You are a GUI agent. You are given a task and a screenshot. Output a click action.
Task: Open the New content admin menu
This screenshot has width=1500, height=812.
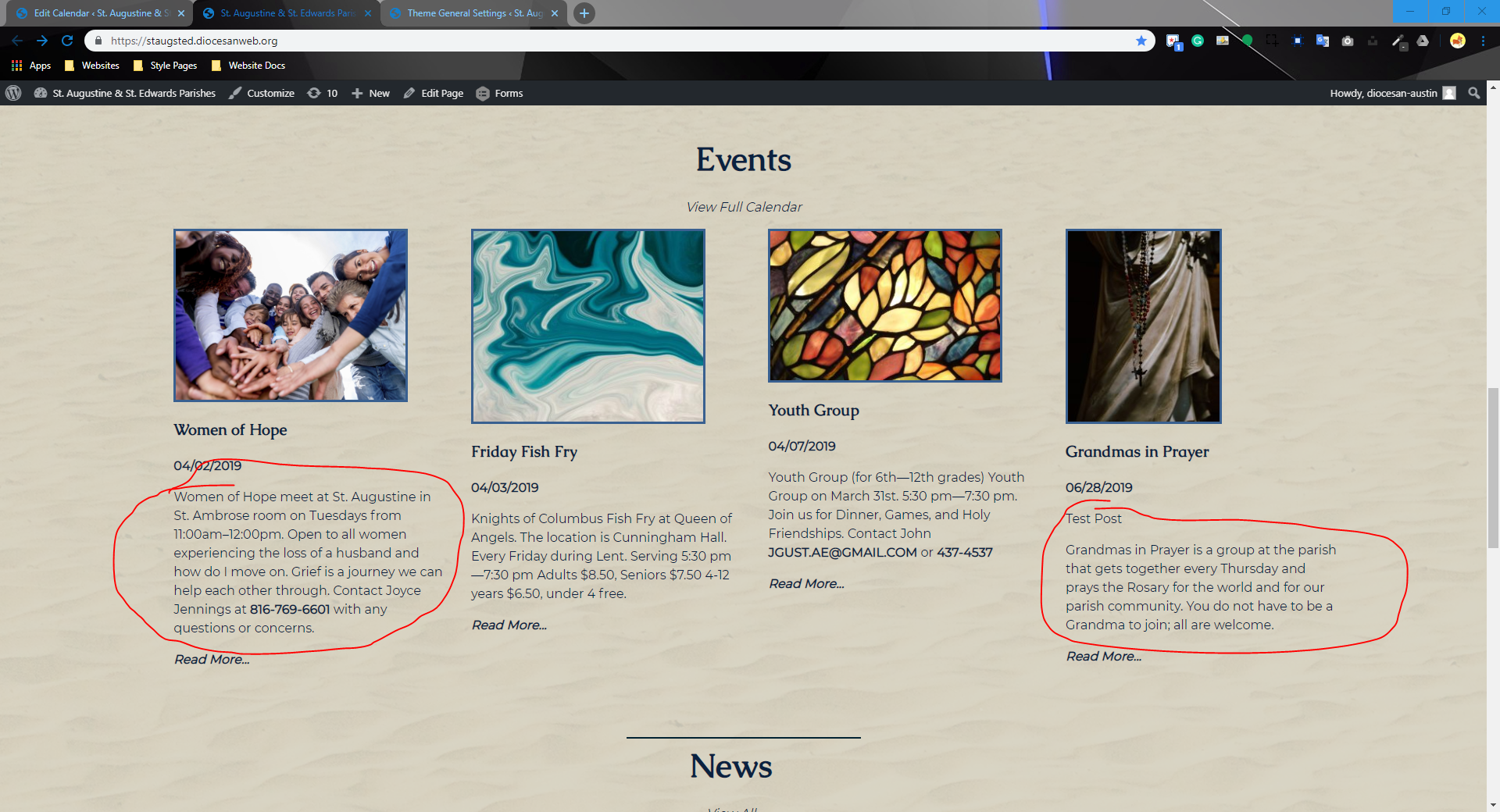pyautogui.click(x=370, y=93)
